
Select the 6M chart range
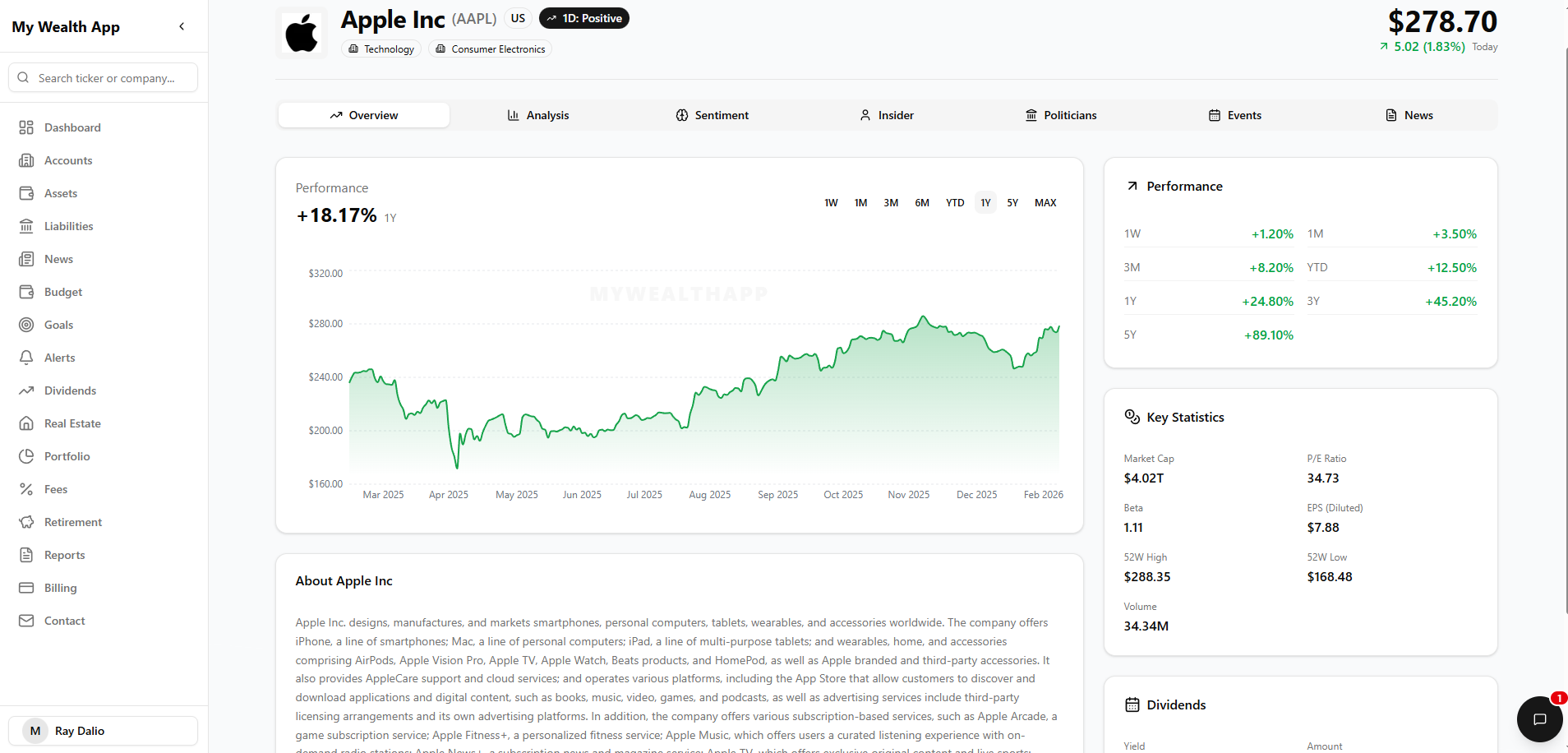pyautogui.click(x=922, y=202)
